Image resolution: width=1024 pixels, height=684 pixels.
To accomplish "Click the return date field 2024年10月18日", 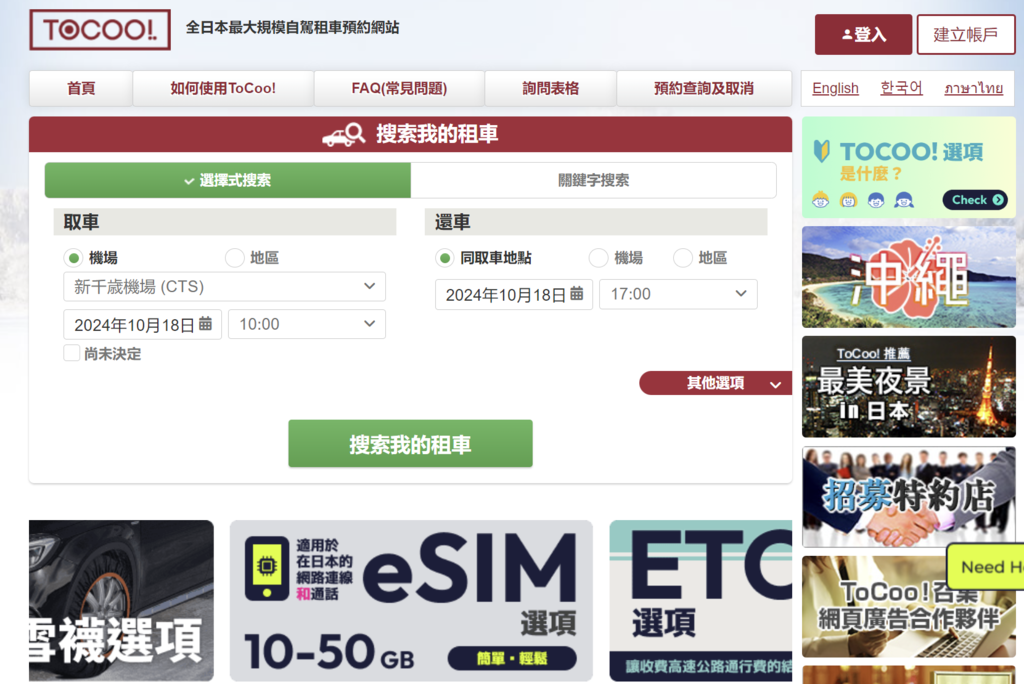I will click(514, 294).
